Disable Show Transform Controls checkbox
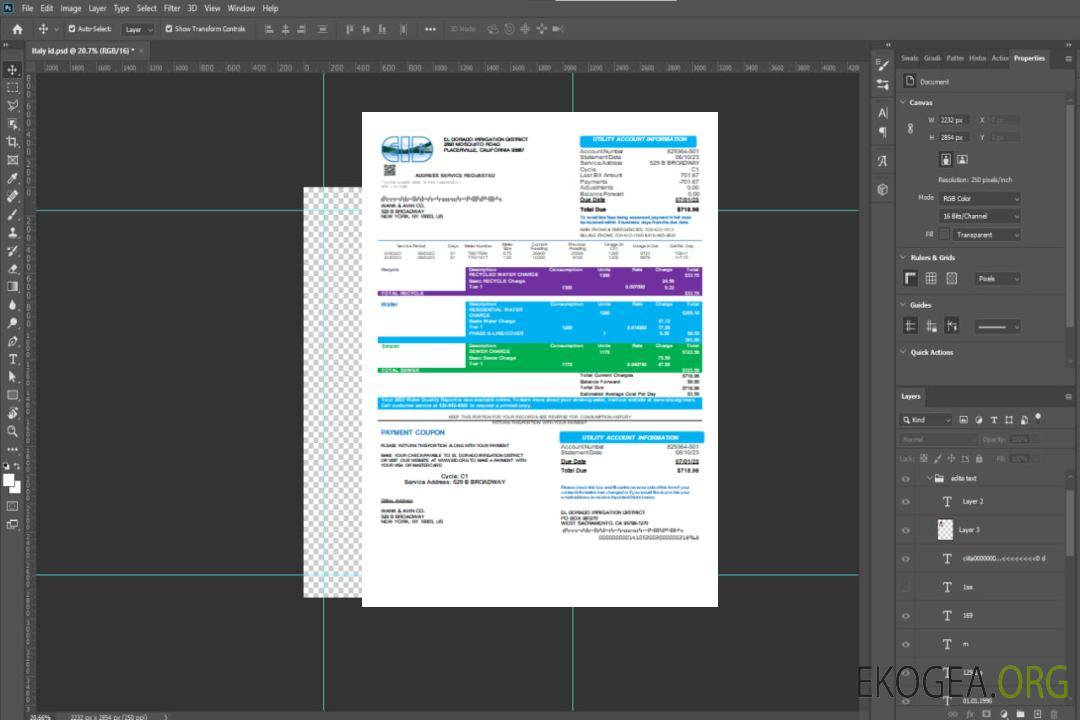The image size is (1080, 720). click(x=168, y=29)
